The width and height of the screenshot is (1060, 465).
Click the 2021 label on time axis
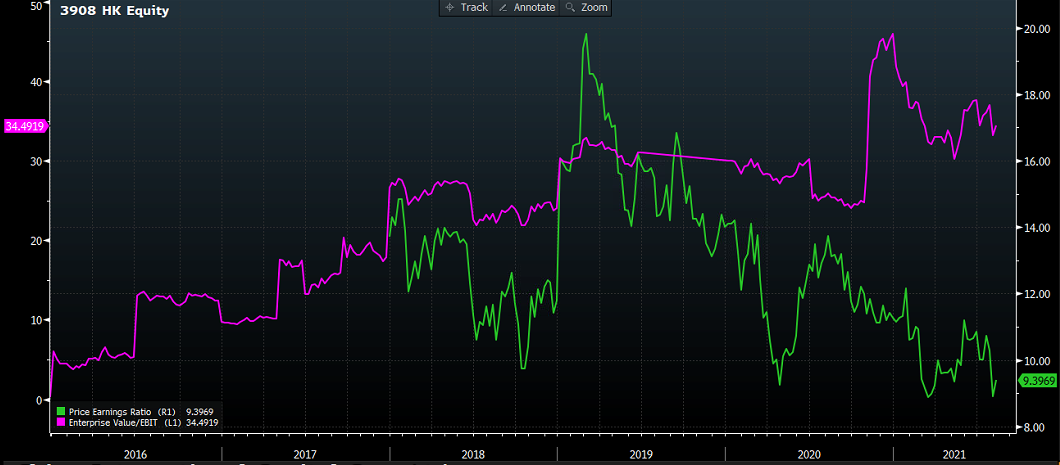click(x=957, y=453)
